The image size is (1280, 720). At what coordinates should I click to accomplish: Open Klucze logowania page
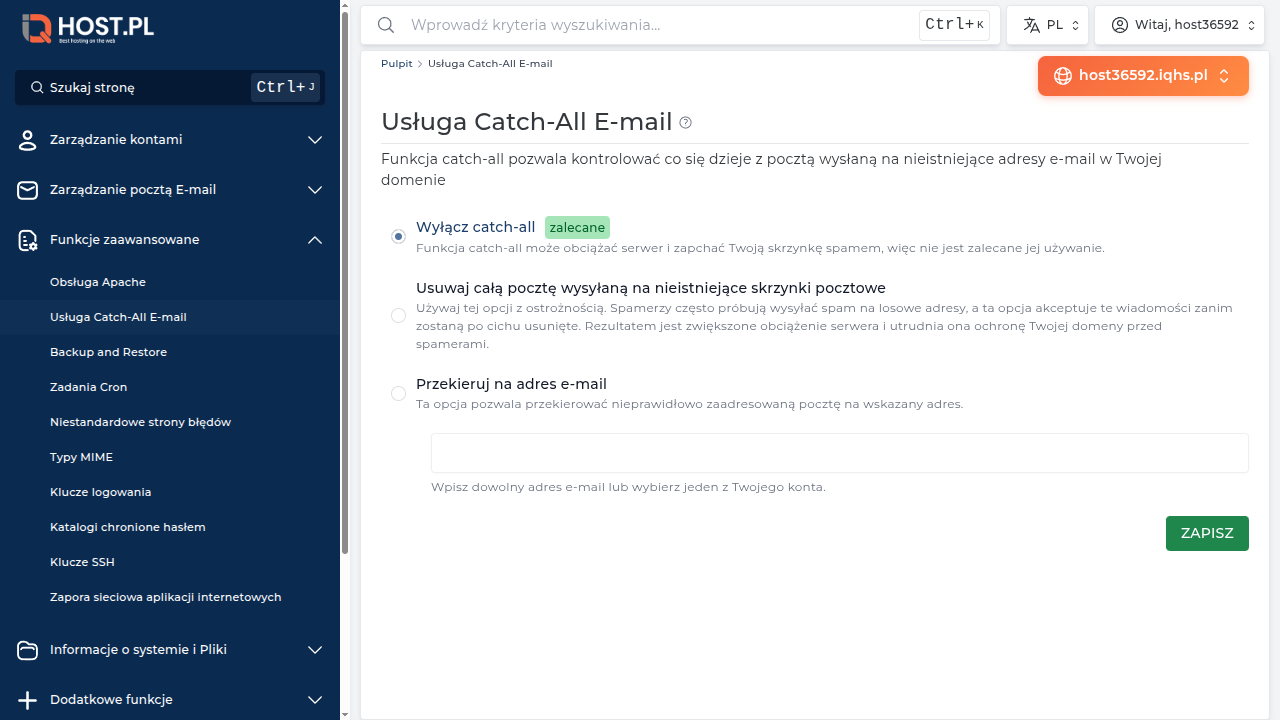(100, 492)
